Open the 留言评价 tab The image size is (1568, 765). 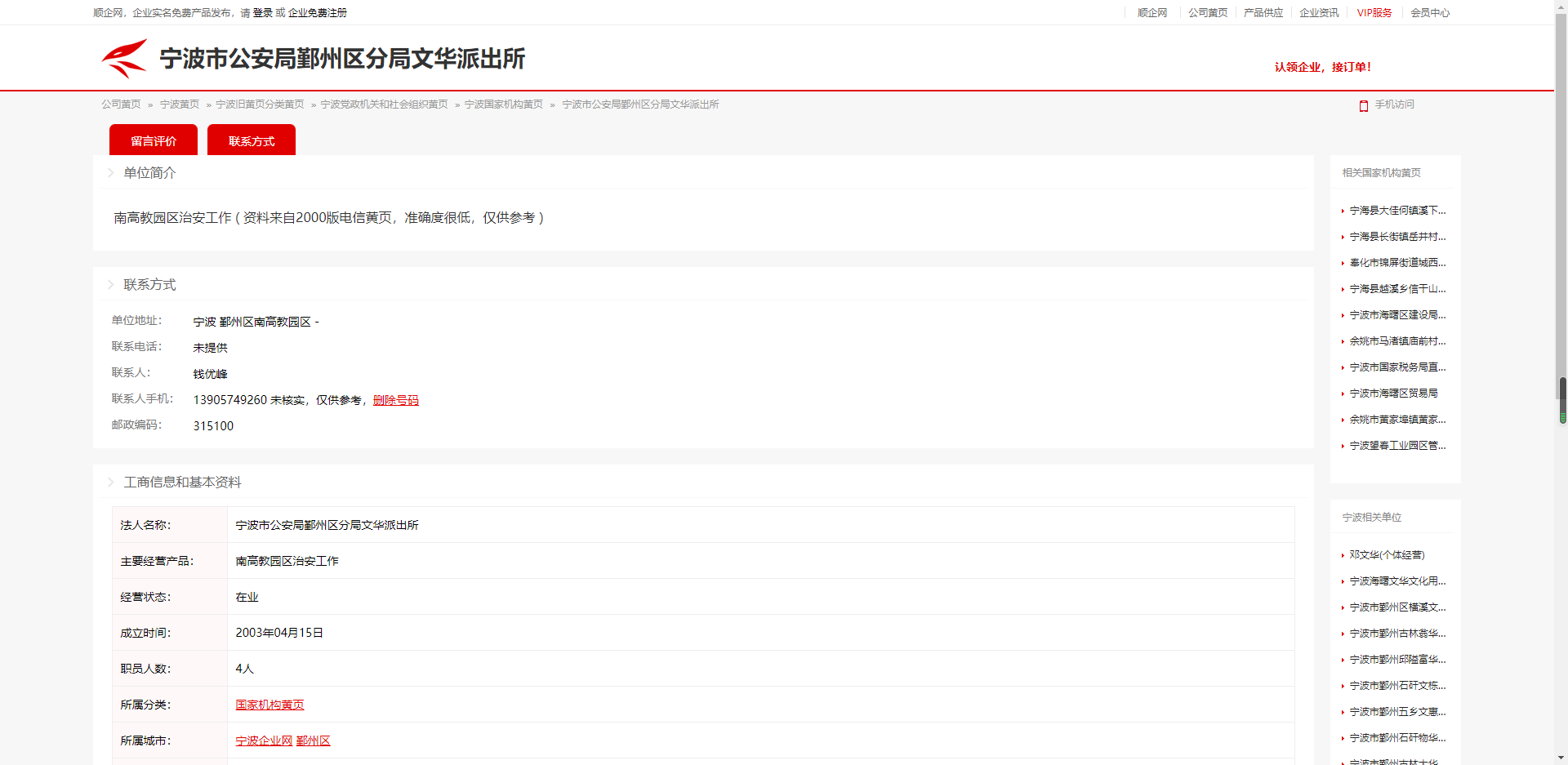[154, 140]
